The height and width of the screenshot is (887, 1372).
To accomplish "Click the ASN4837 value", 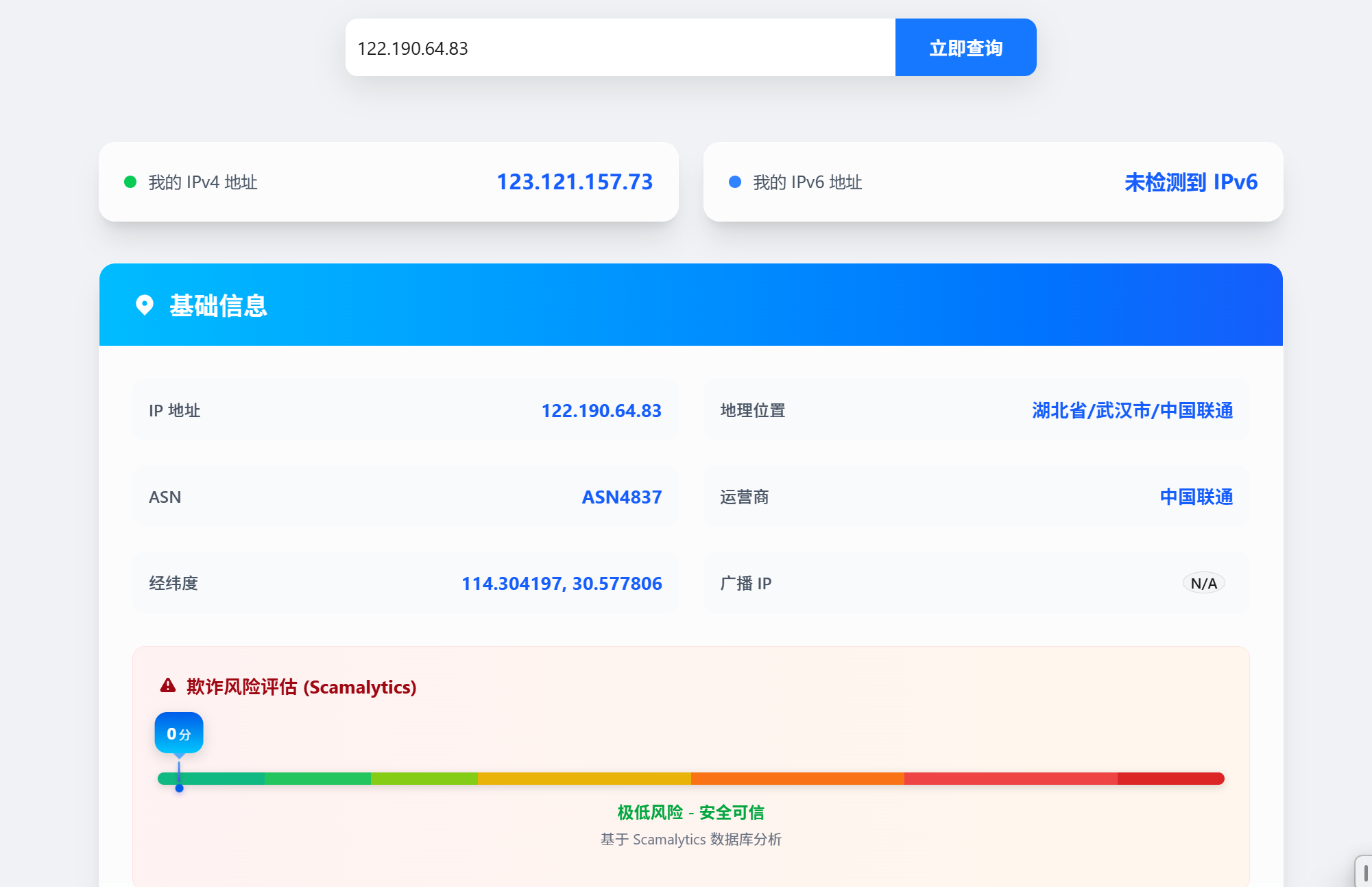I will [x=621, y=497].
